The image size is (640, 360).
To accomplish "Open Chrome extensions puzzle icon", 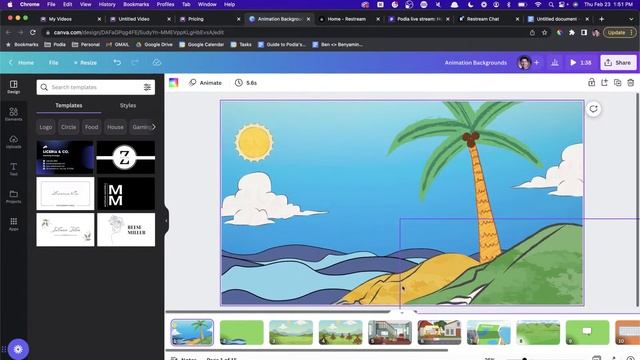I will 572,32.
